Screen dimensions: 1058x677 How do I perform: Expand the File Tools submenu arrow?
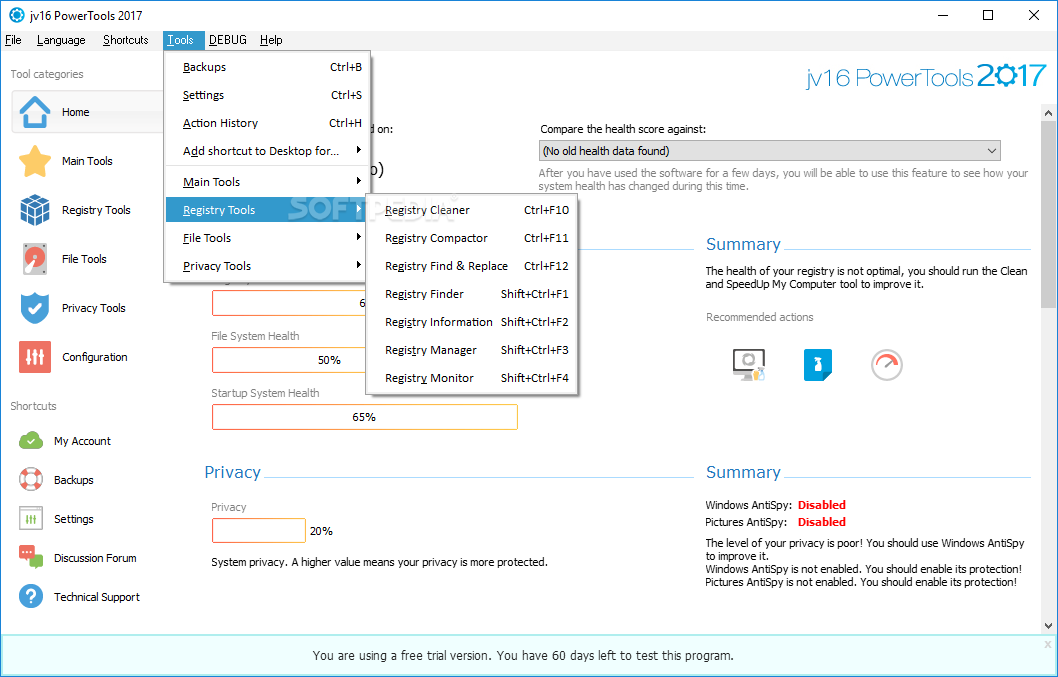coord(359,237)
